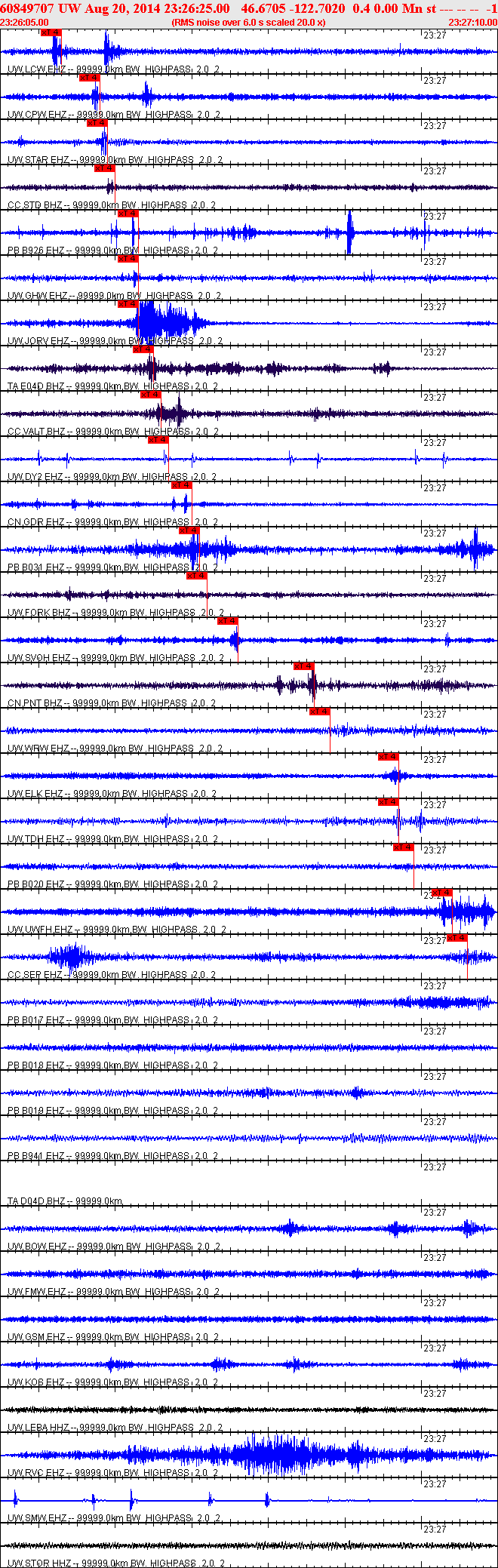Click the 'UW.SMW EHZ' station label
The image size is (498, 1568).
(37, 1518)
